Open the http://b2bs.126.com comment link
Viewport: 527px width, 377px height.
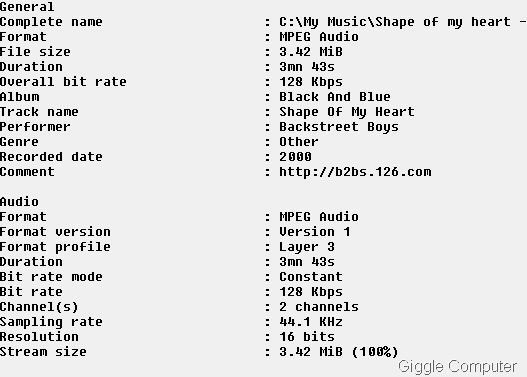tap(355, 172)
